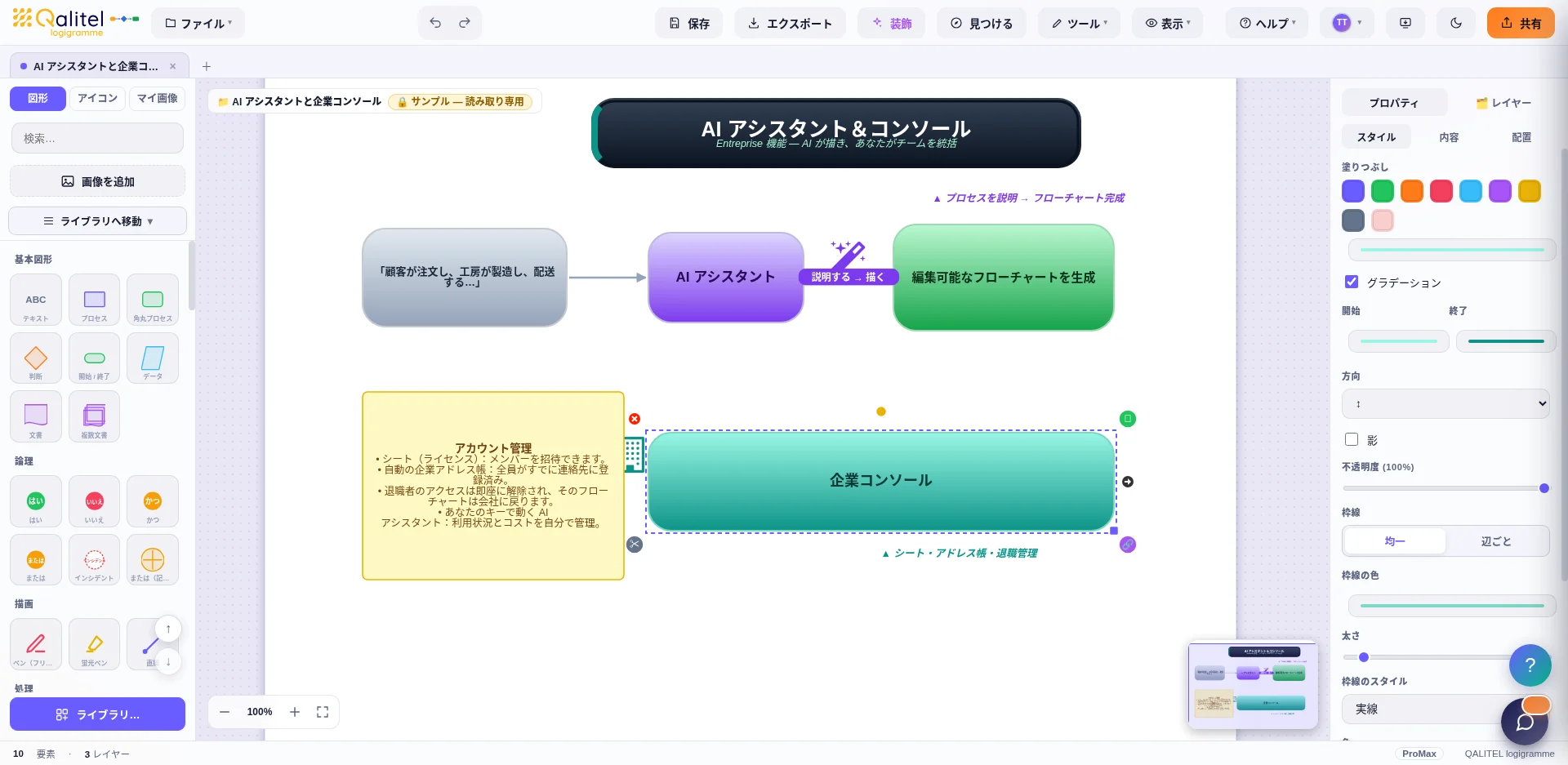Add the インシデント node
Image resolution: width=1568 pixels, height=765 pixels.
95,560
